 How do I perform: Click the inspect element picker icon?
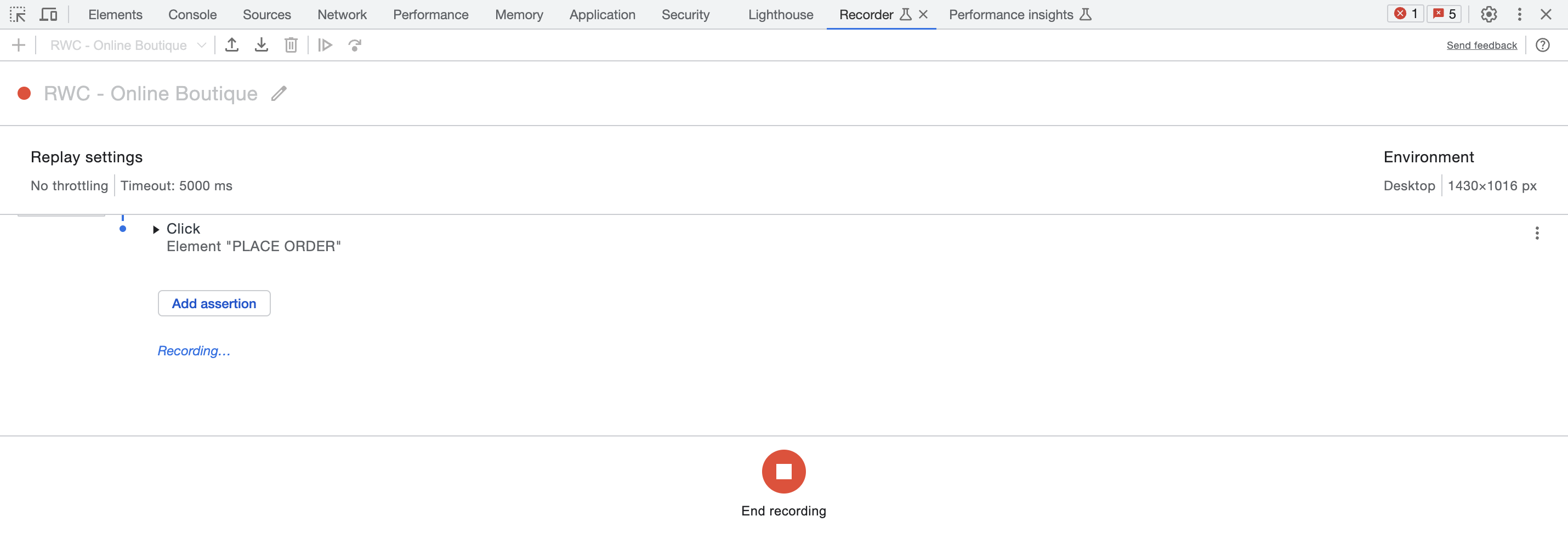click(18, 15)
